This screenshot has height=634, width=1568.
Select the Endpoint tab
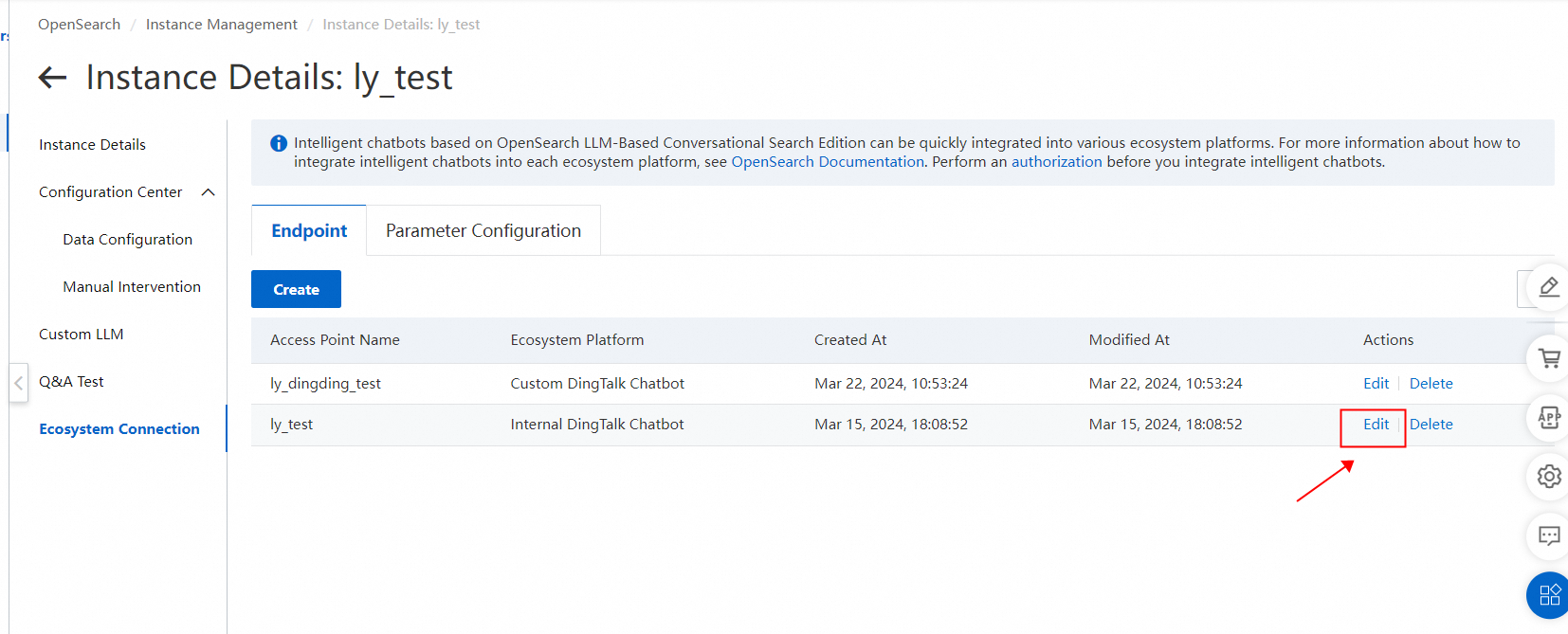(x=309, y=231)
